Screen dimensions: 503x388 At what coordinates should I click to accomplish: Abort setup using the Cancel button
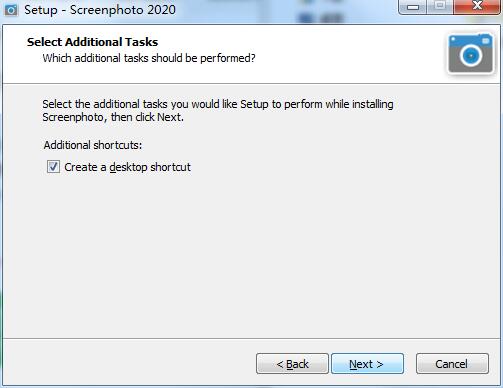tap(452, 364)
